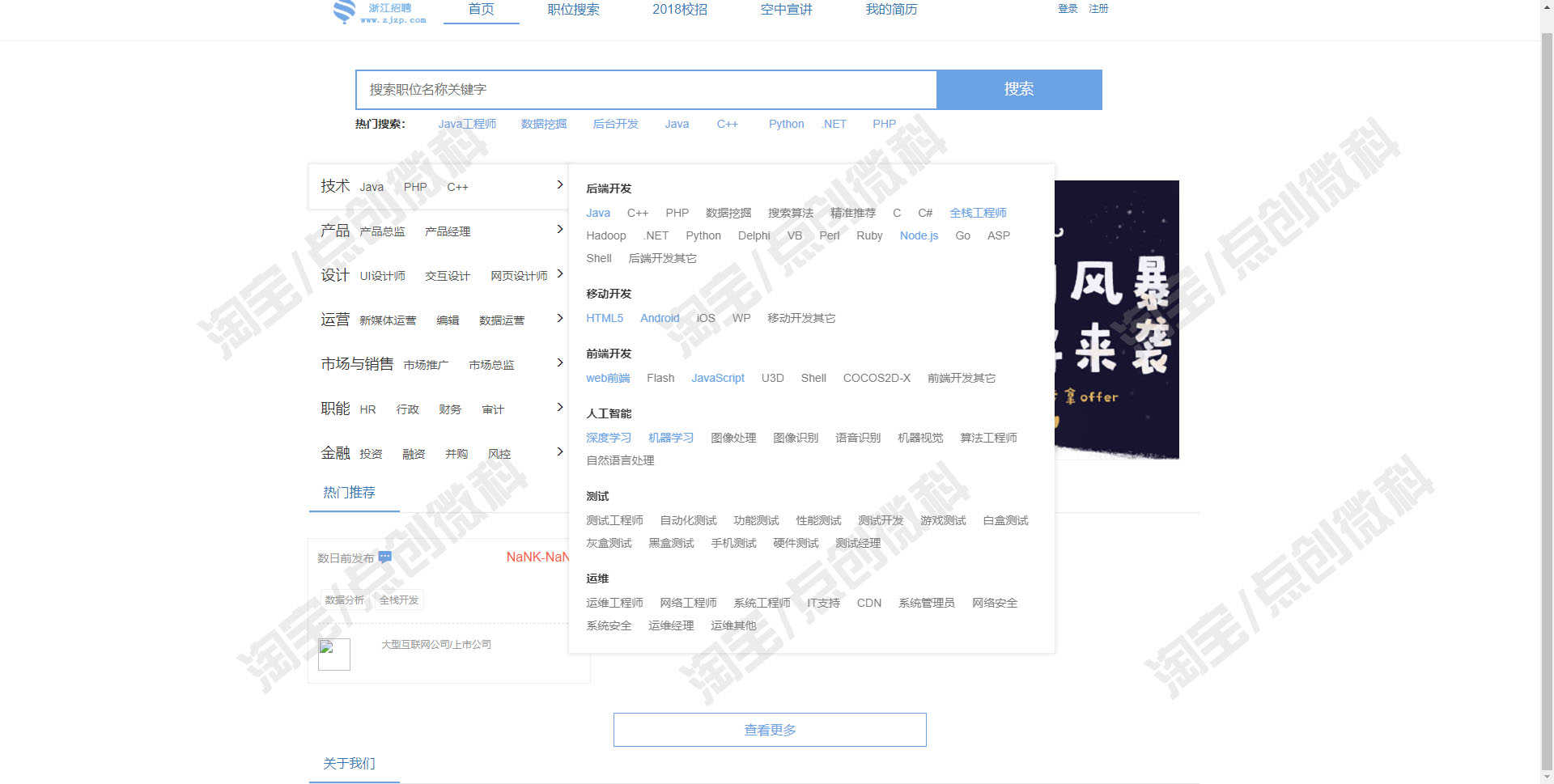
Task: Click 大型互联网公司/上市公司 text
Action: click(436, 645)
